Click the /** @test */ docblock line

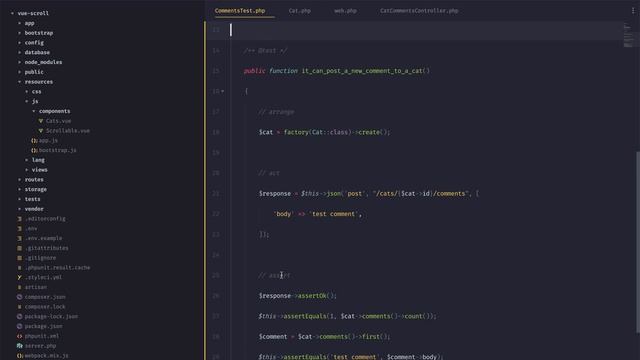(265, 51)
